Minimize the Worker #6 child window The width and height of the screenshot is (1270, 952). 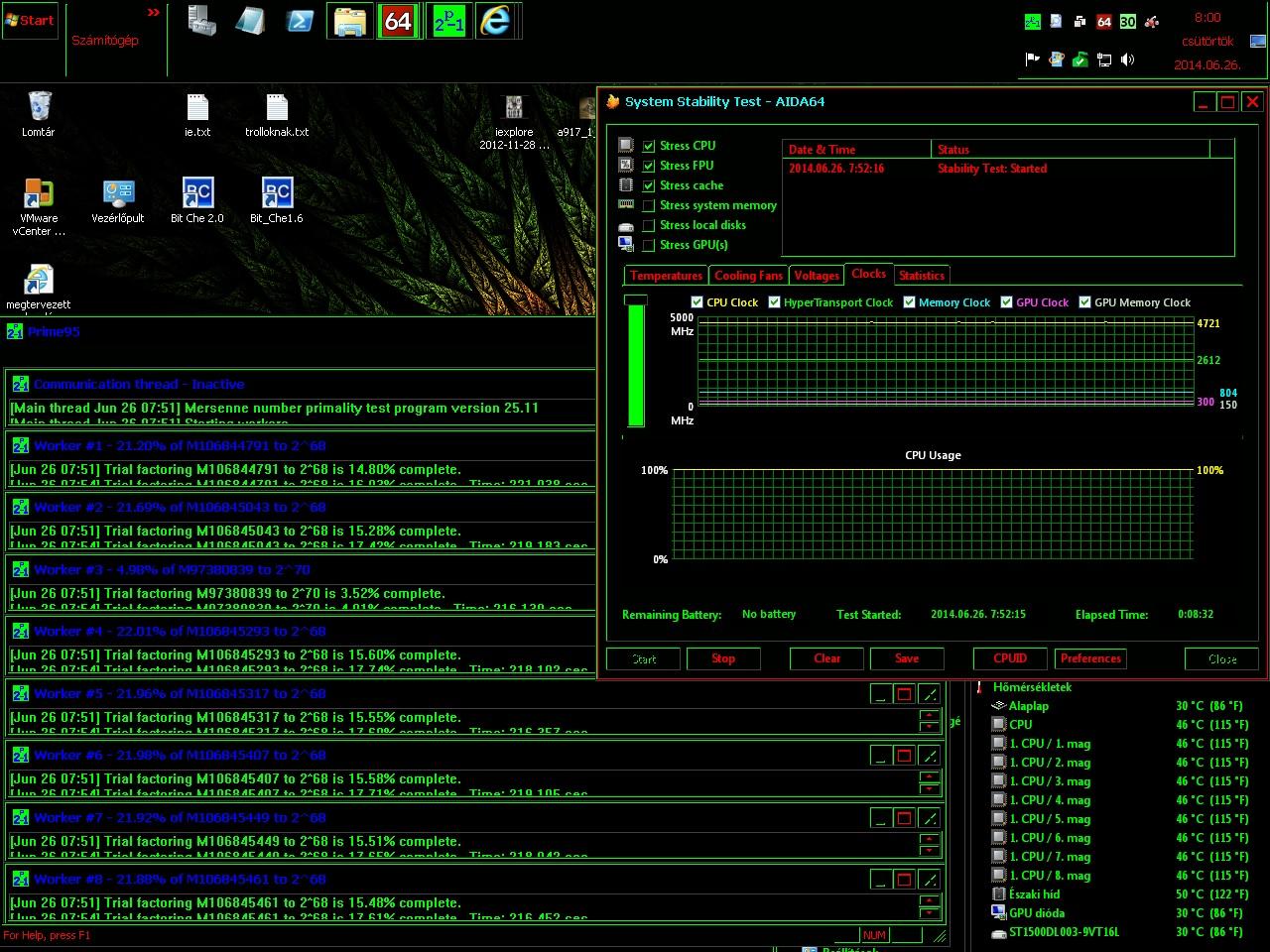(x=880, y=756)
